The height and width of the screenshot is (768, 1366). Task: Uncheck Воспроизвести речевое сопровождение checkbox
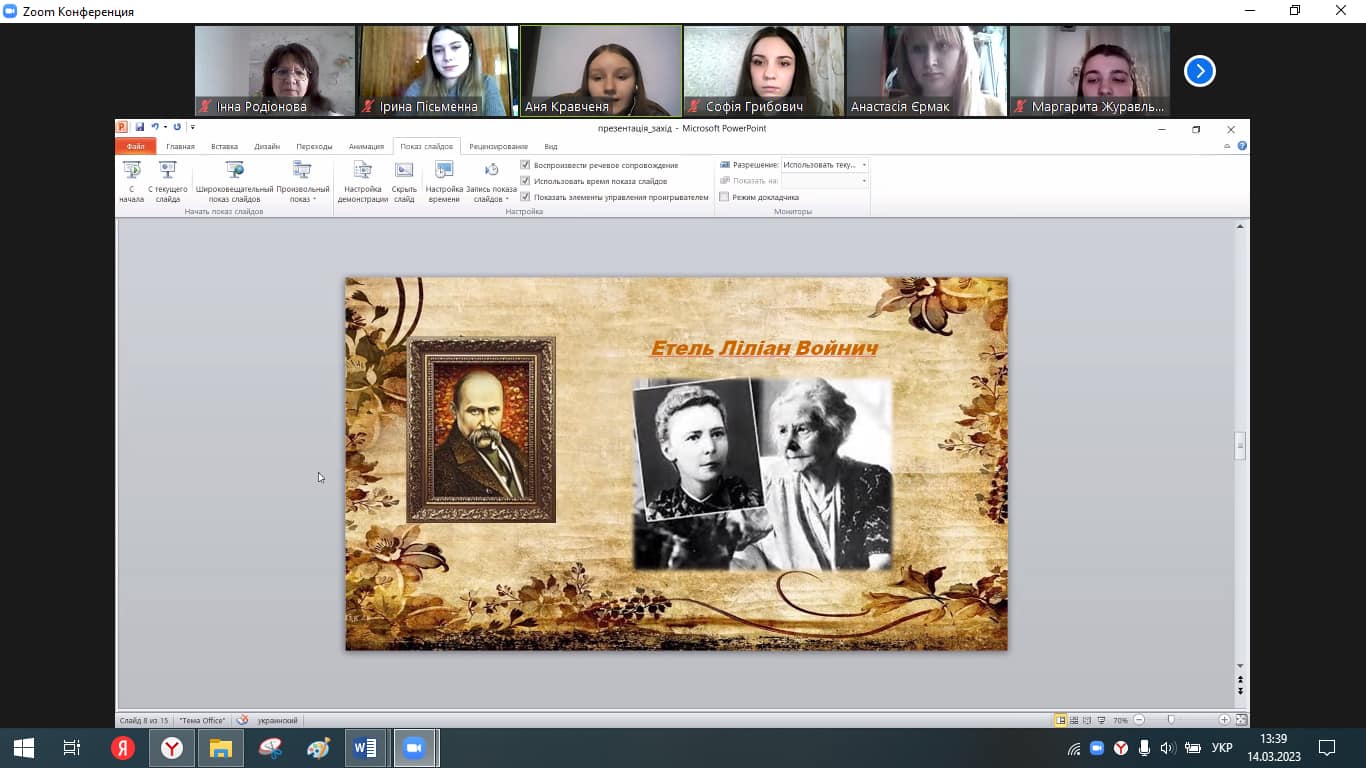coord(526,165)
